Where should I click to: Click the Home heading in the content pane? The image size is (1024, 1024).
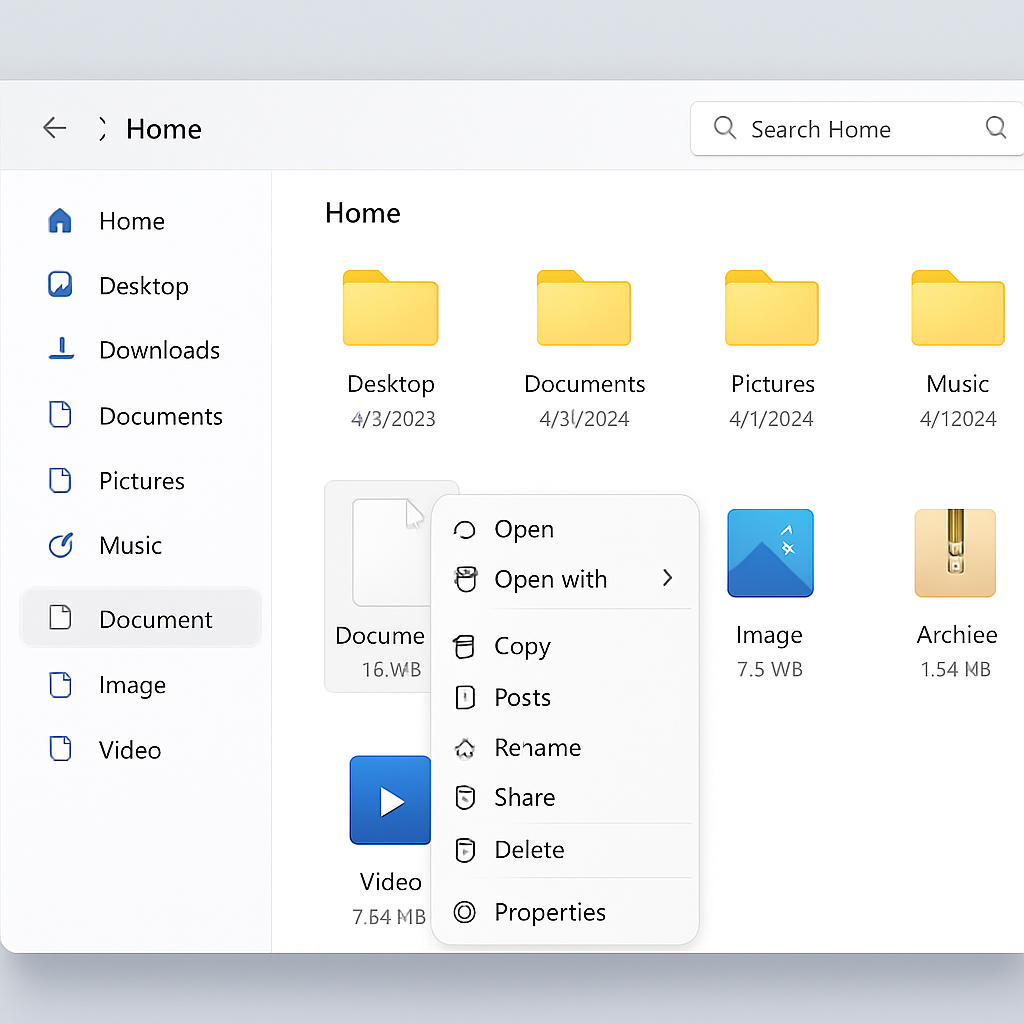363,213
